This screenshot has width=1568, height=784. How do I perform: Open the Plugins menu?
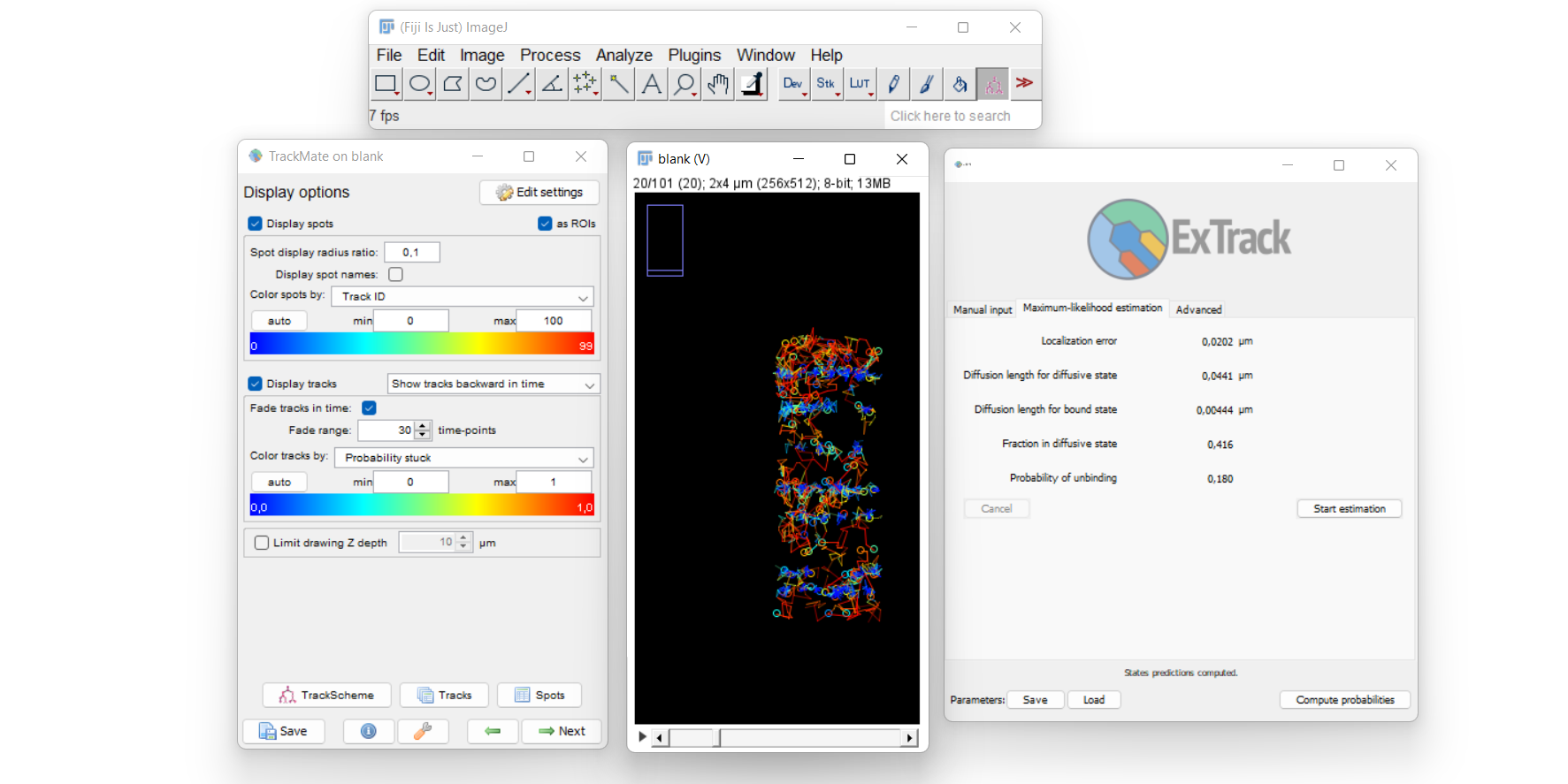694,56
